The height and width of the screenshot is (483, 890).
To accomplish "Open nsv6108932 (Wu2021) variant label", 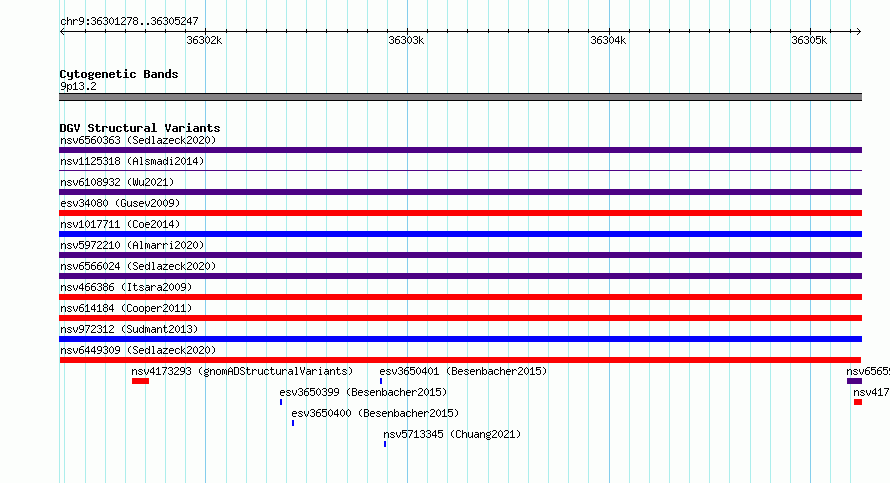I will tap(117, 182).
